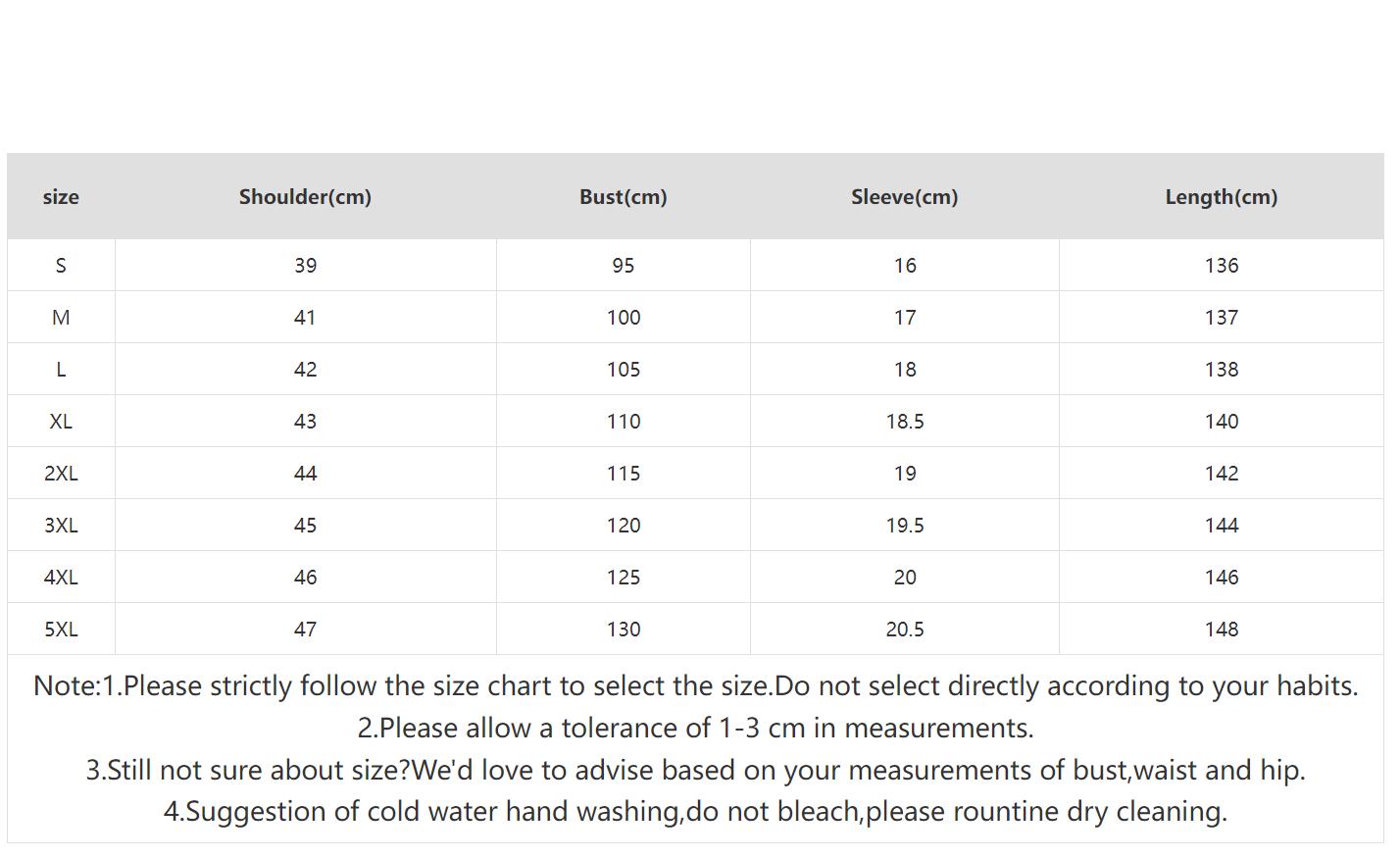
Task: Select the 5XL size row label
Action: (61, 630)
